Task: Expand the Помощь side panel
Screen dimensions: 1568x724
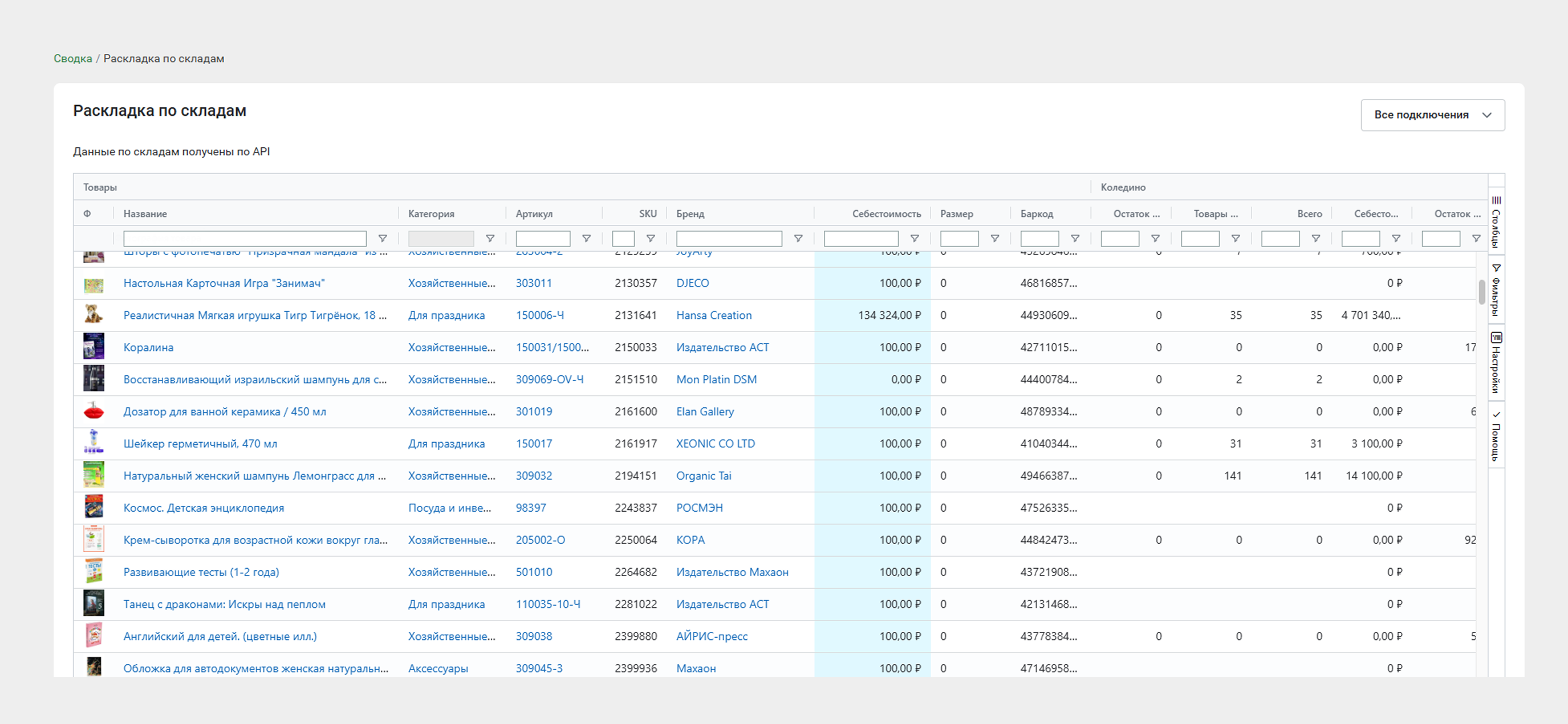Action: point(1496,436)
